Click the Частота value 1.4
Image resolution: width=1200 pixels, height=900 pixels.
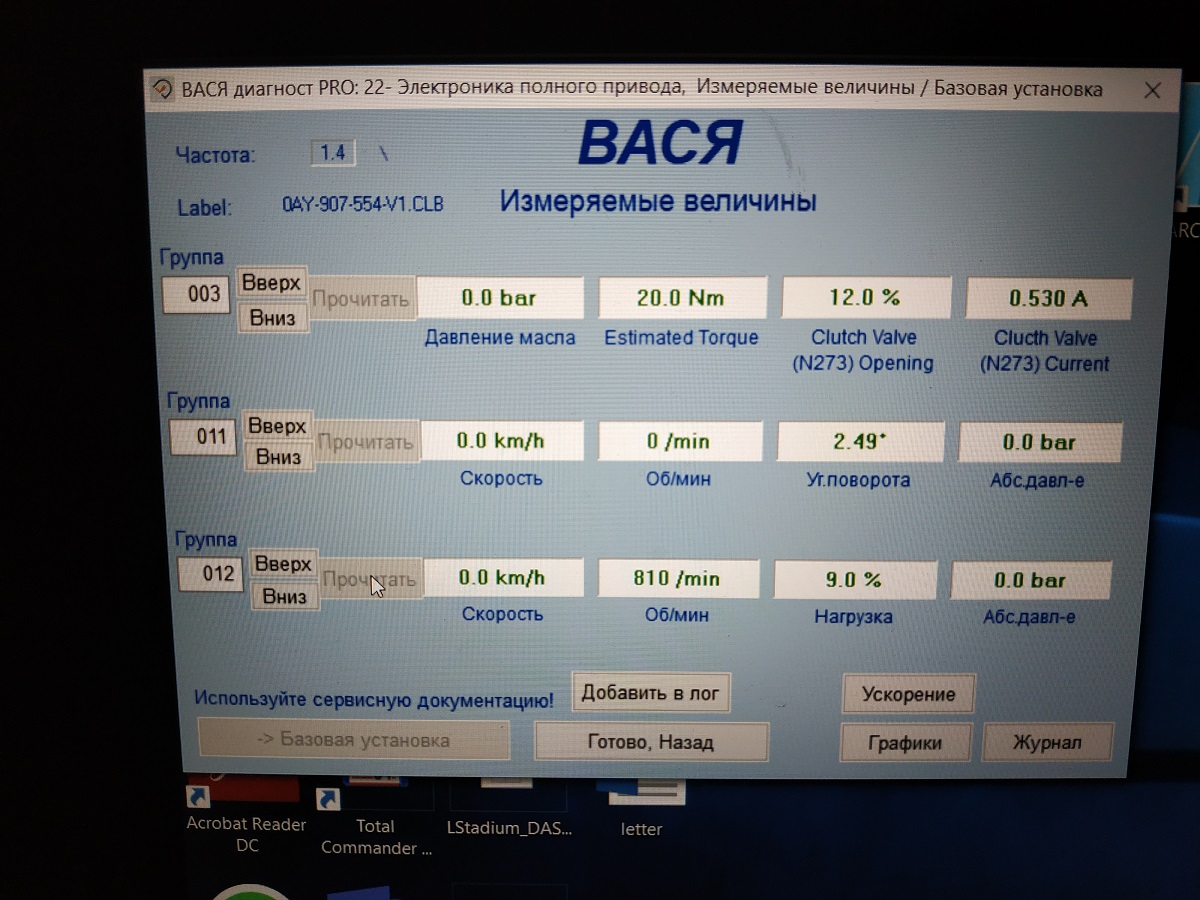(x=332, y=152)
